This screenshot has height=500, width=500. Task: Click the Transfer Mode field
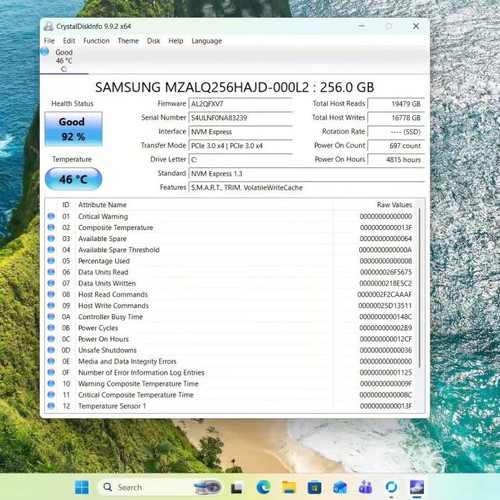point(240,146)
